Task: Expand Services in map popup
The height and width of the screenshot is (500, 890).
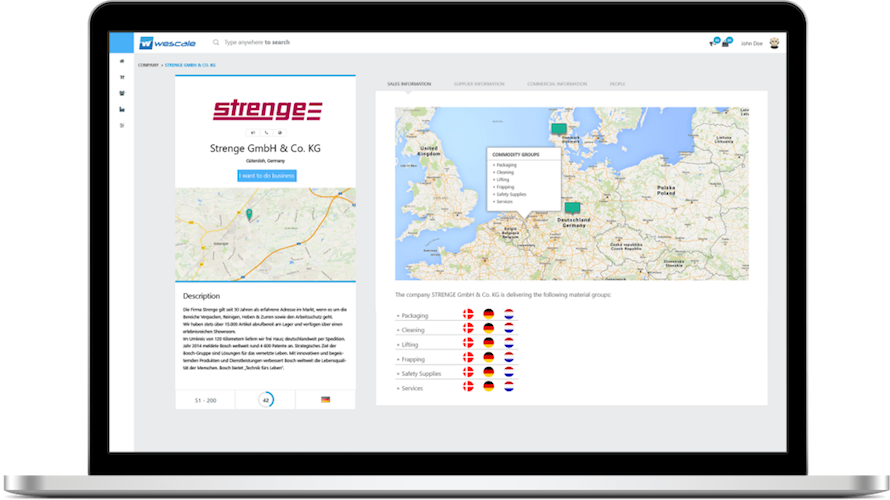Action: [x=503, y=202]
